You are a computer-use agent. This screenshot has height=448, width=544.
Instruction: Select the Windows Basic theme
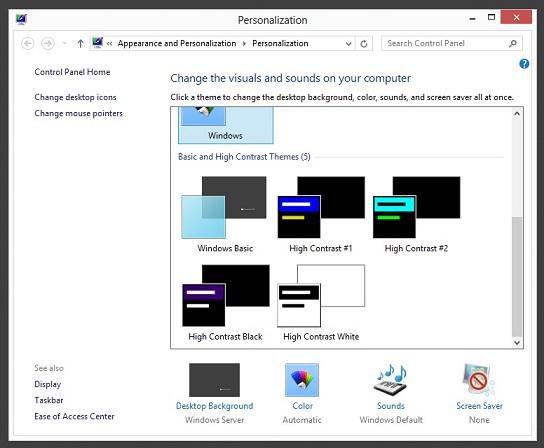click(225, 214)
